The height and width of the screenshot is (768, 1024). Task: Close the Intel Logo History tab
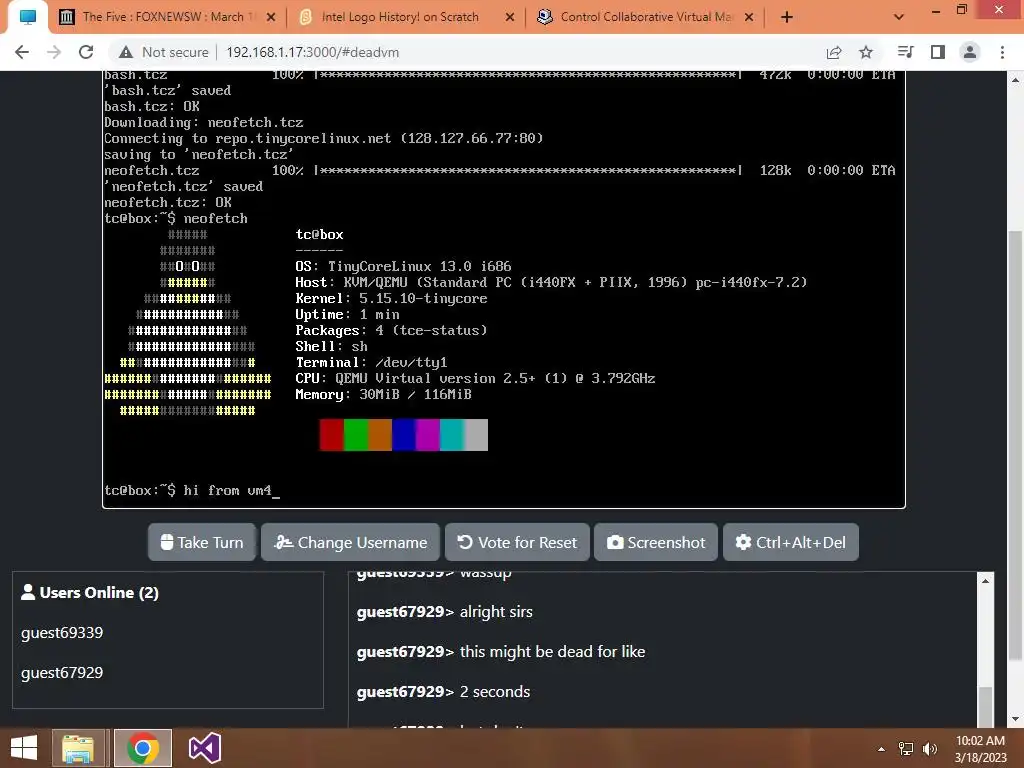tap(510, 17)
